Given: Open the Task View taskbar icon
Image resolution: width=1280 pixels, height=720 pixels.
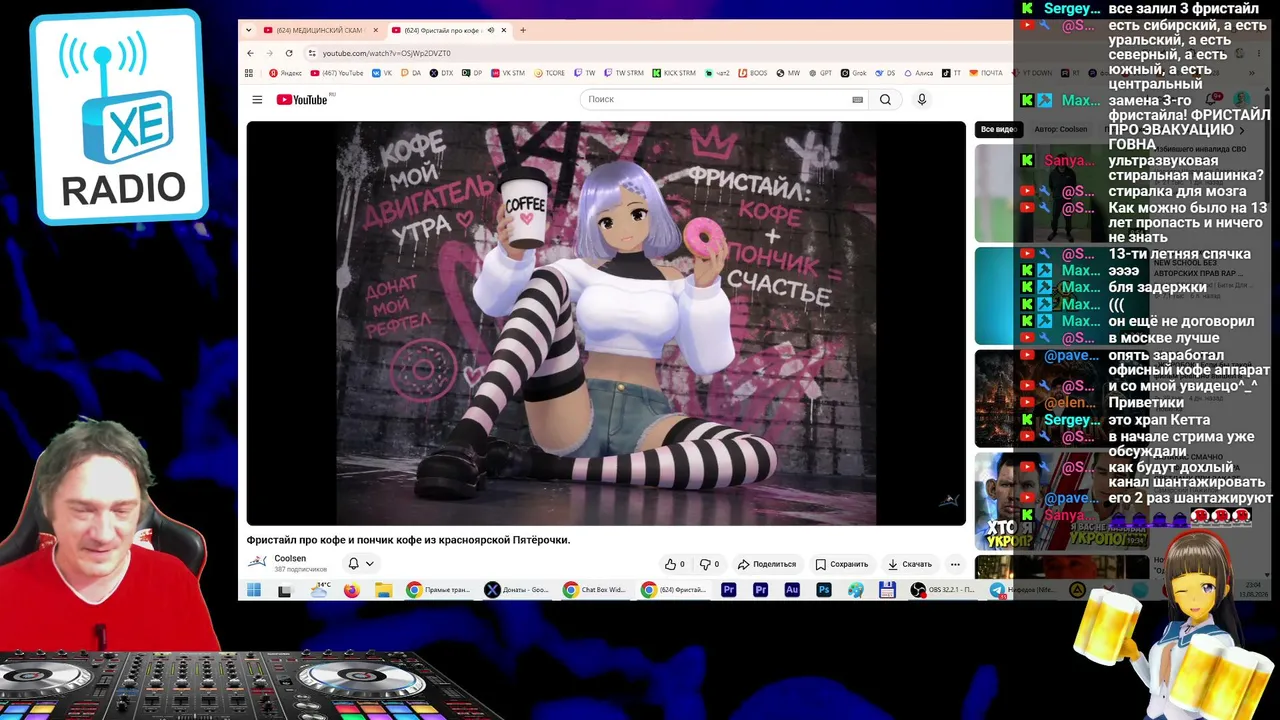Looking at the screenshot, I should point(285,590).
